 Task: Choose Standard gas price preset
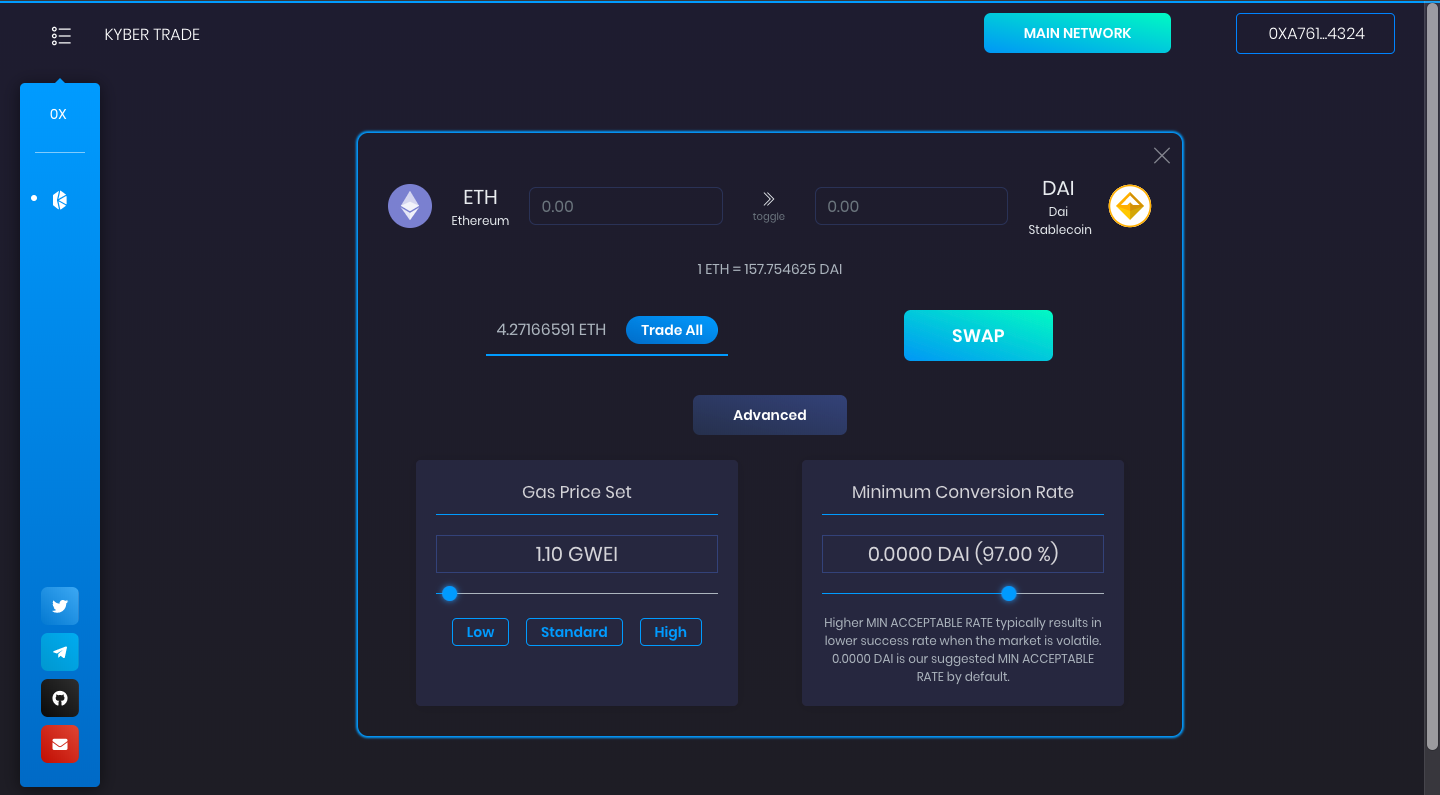pos(574,632)
